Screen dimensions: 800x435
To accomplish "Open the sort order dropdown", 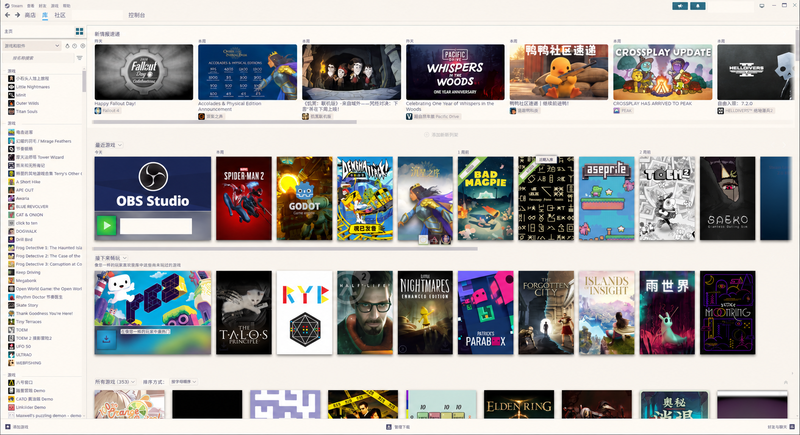I will click(x=184, y=381).
